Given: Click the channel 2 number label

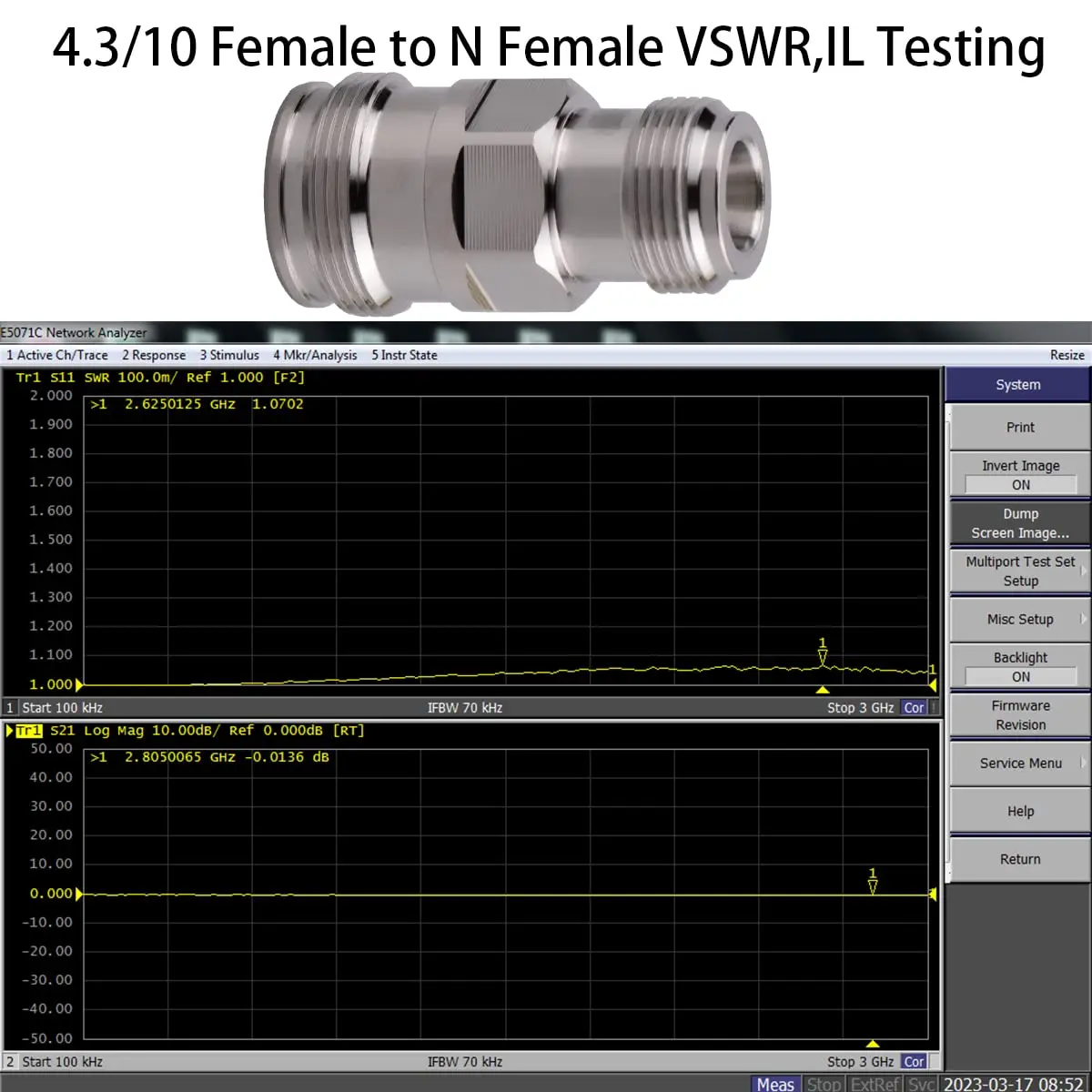Looking at the screenshot, I should point(10,1062).
